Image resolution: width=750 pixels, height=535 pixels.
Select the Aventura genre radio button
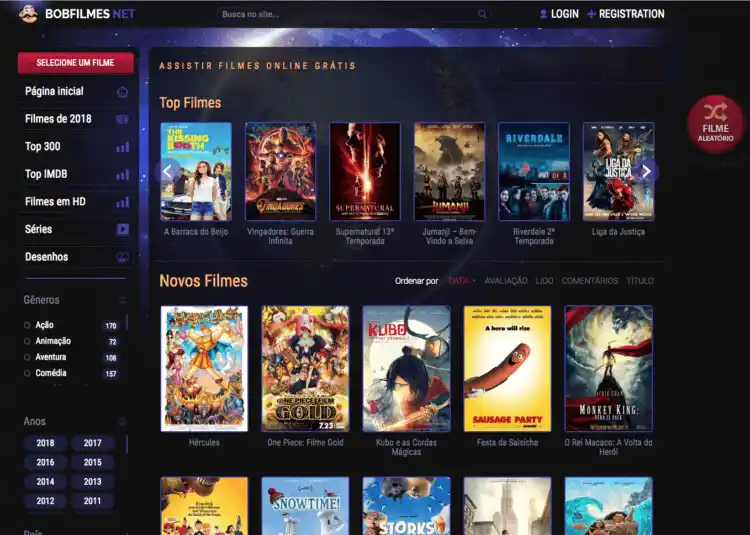(27, 357)
